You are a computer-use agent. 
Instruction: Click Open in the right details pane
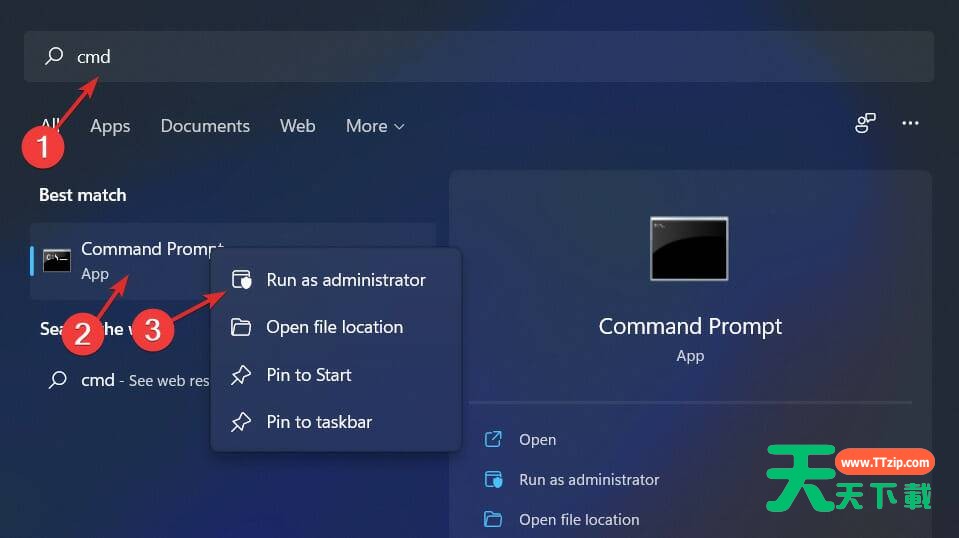click(x=537, y=440)
